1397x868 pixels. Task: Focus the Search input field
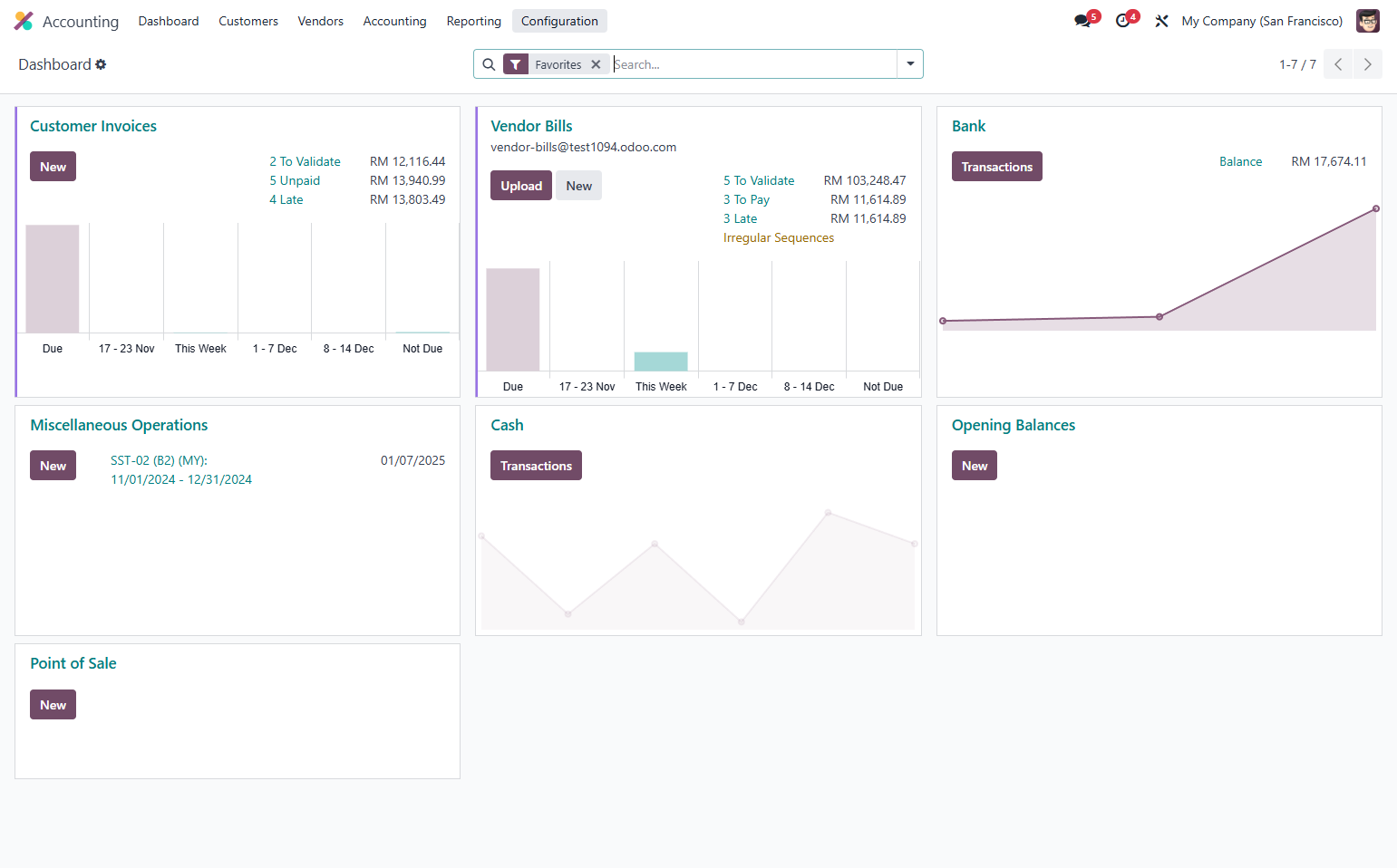pyautogui.click(x=754, y=64)
